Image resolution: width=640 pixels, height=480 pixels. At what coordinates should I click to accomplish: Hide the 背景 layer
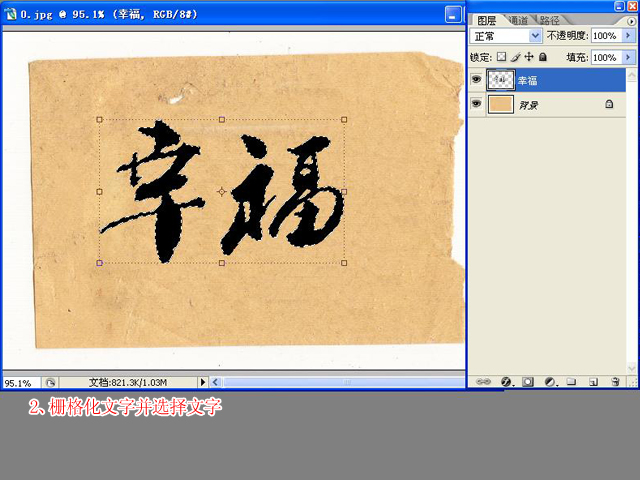[476, 104]
